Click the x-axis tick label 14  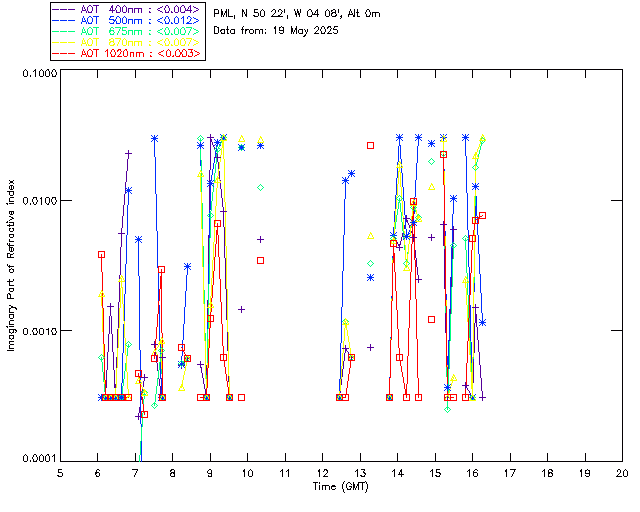(x=398, y=473)
